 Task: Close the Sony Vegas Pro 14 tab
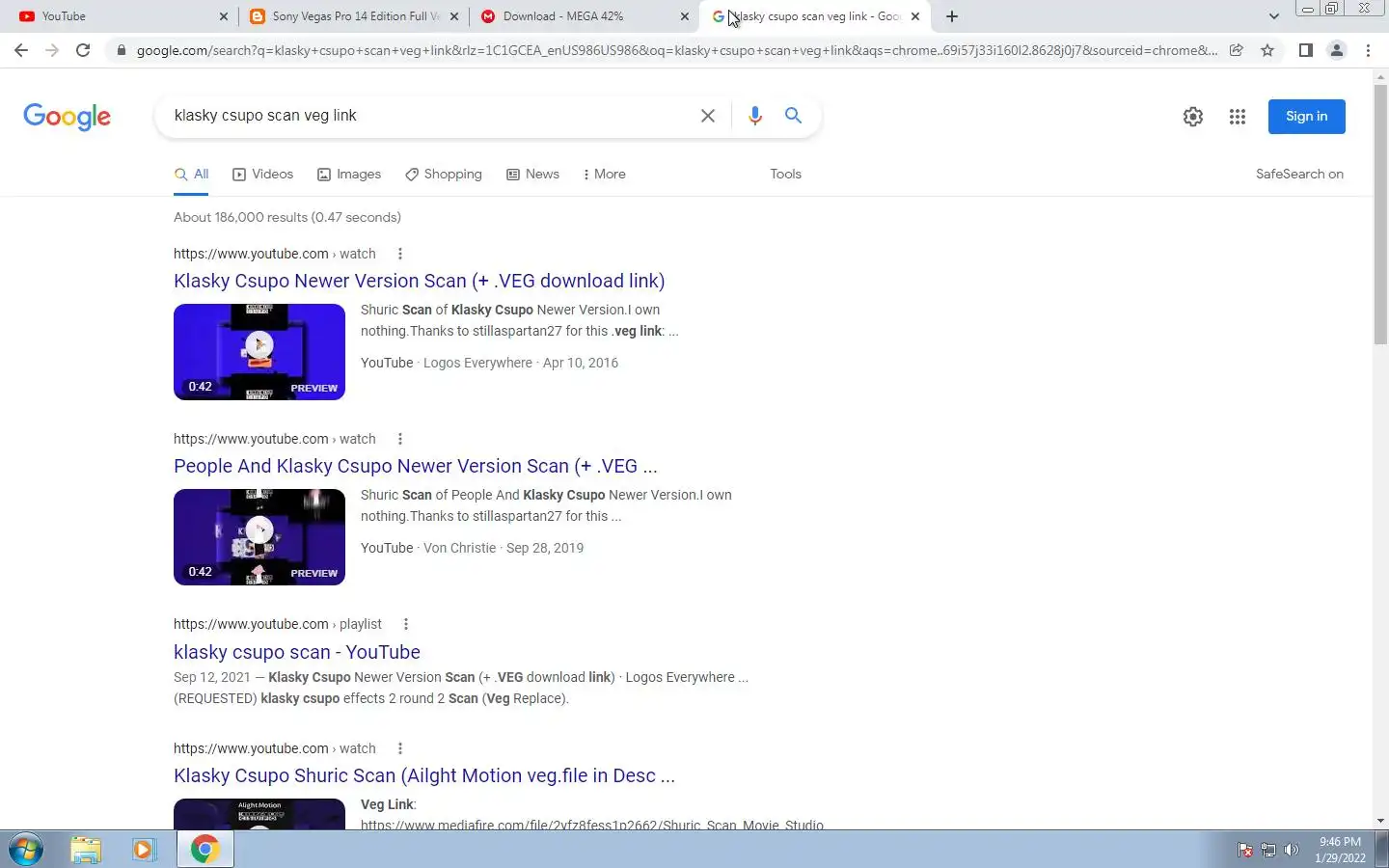454,16
